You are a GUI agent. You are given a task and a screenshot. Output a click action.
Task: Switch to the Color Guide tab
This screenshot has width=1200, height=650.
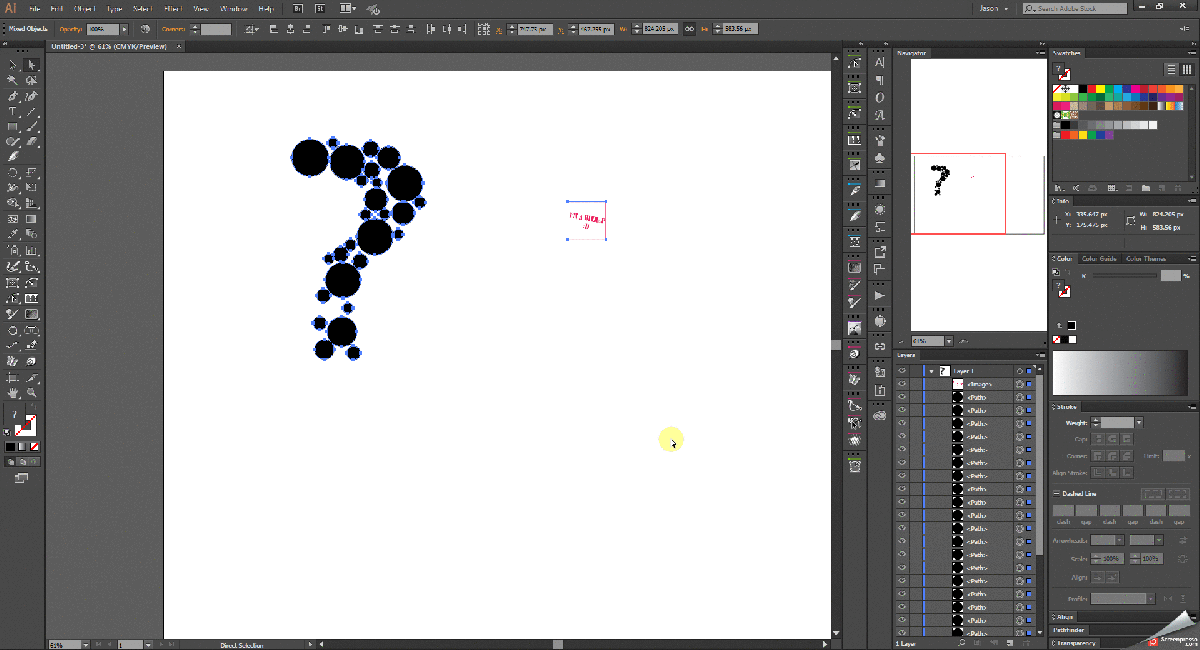pyautogui.click(x=1100, y=258)
